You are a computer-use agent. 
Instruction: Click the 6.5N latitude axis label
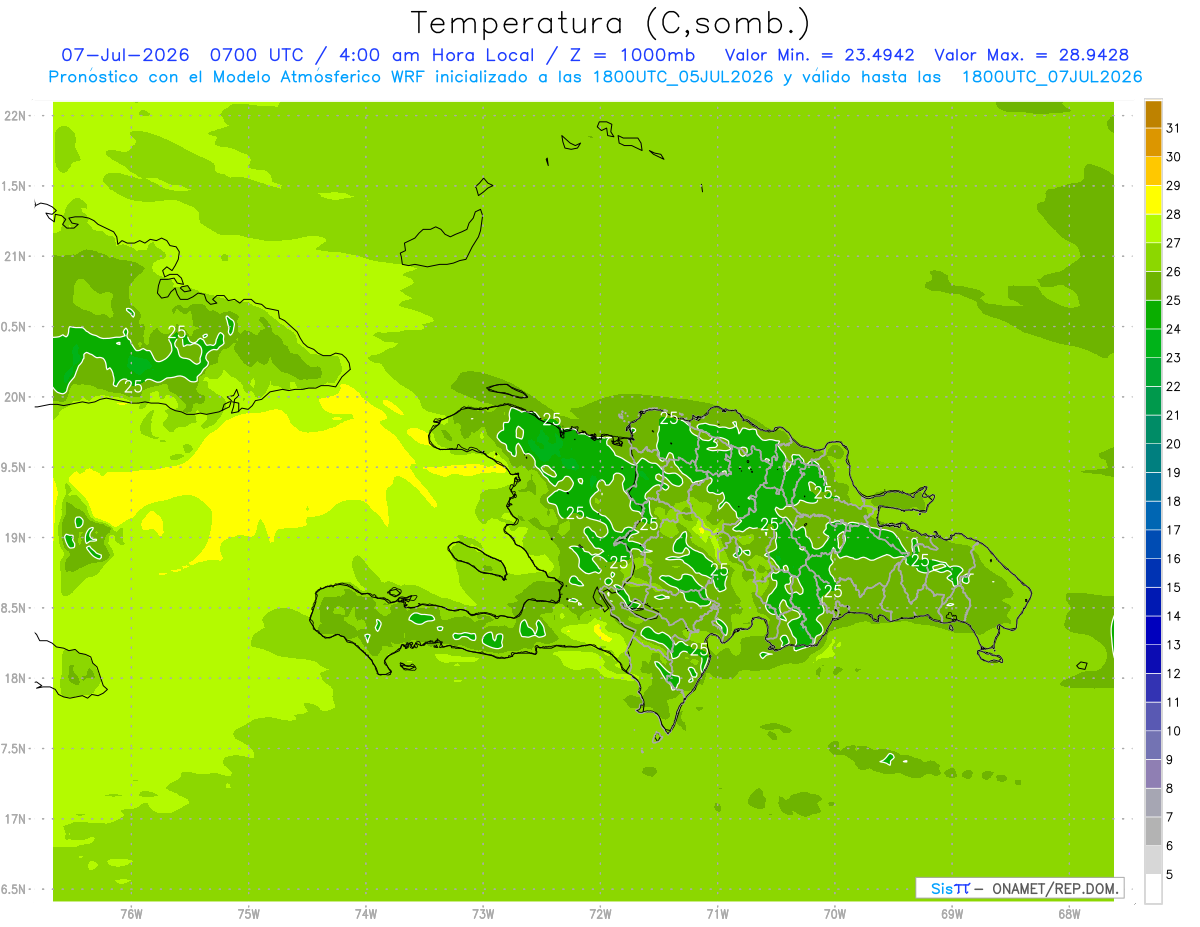tap(14, 889)
